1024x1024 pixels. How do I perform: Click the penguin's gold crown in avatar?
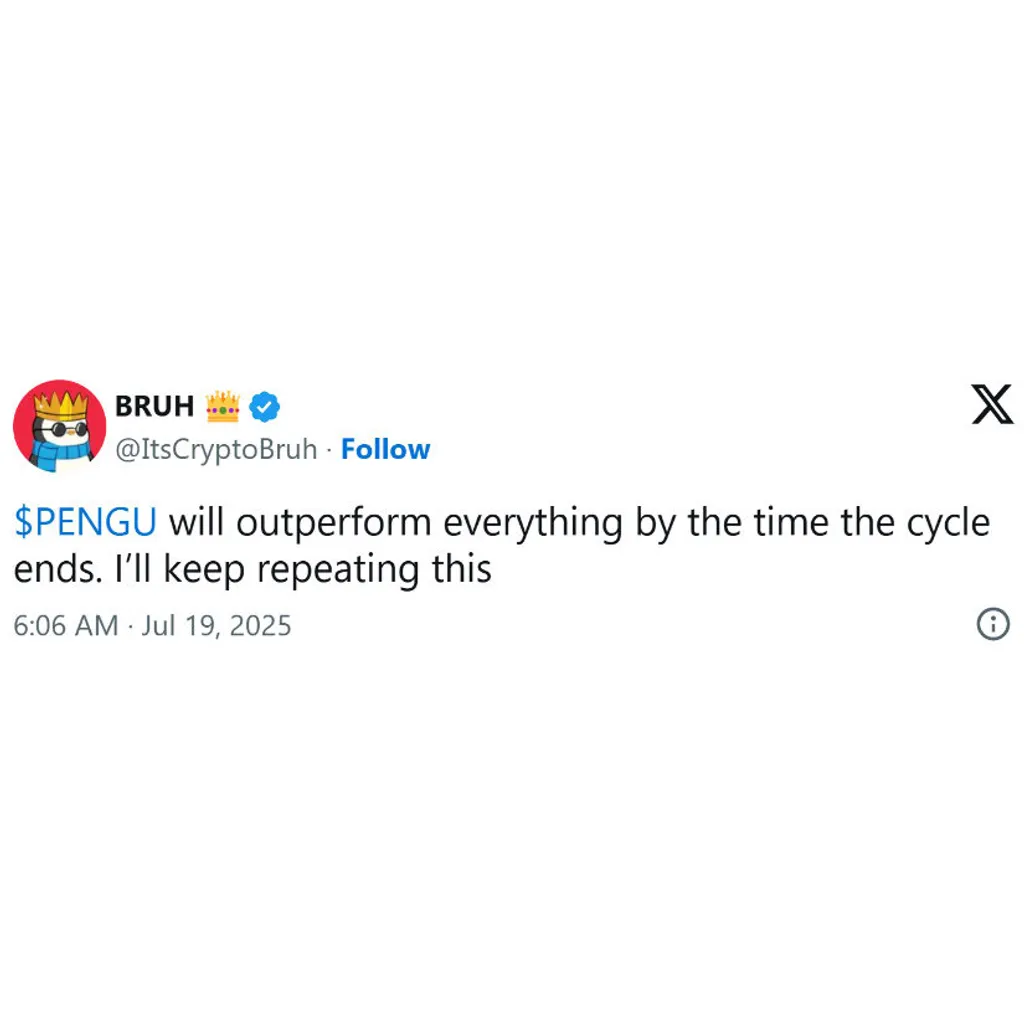coord(61,405)
